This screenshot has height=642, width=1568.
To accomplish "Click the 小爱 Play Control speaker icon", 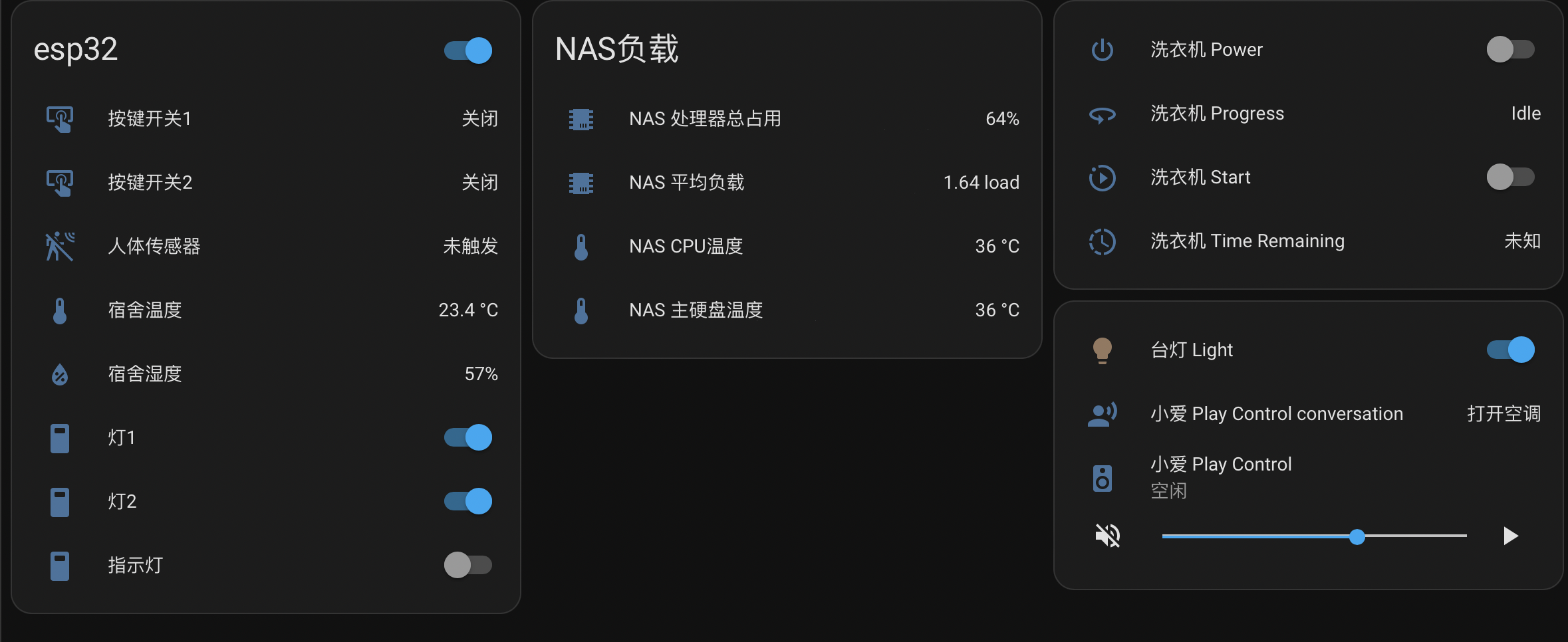I will coord(1103,478).
